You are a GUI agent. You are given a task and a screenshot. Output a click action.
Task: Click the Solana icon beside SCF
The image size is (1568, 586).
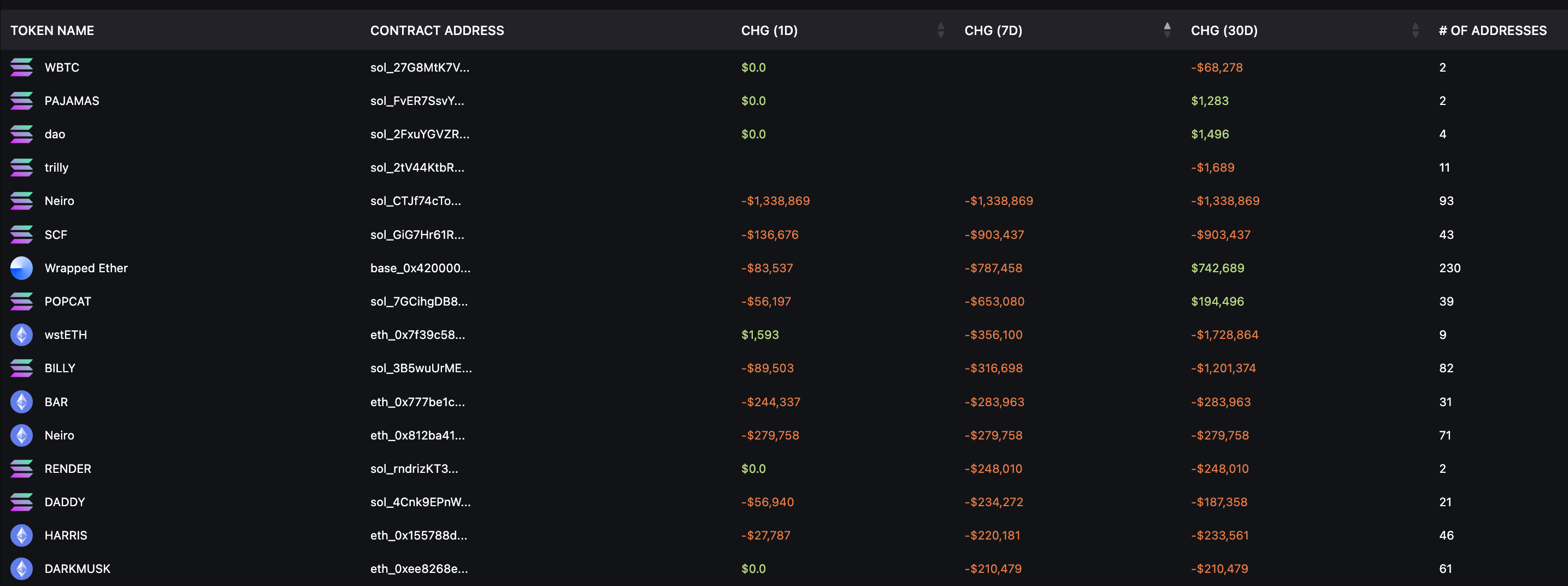coord(22,235)
